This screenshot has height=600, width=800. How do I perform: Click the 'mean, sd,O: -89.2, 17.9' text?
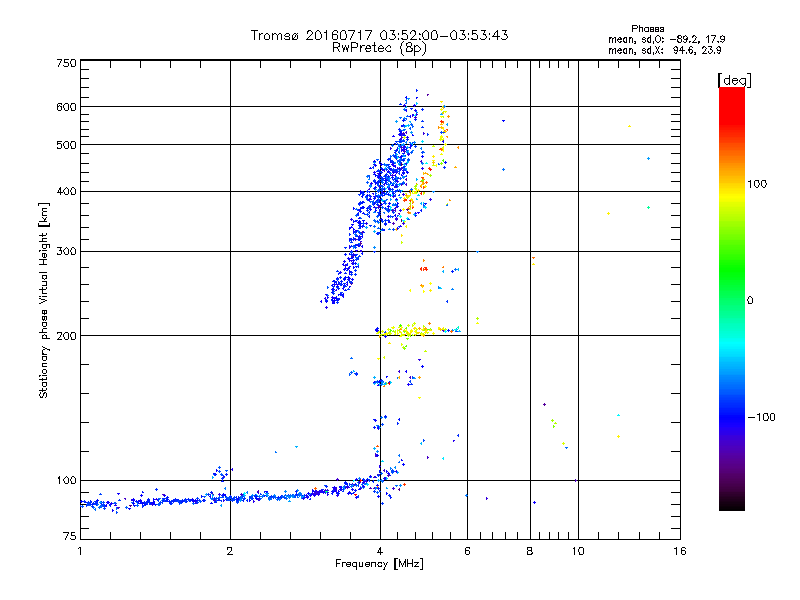[x=666, y=39]
